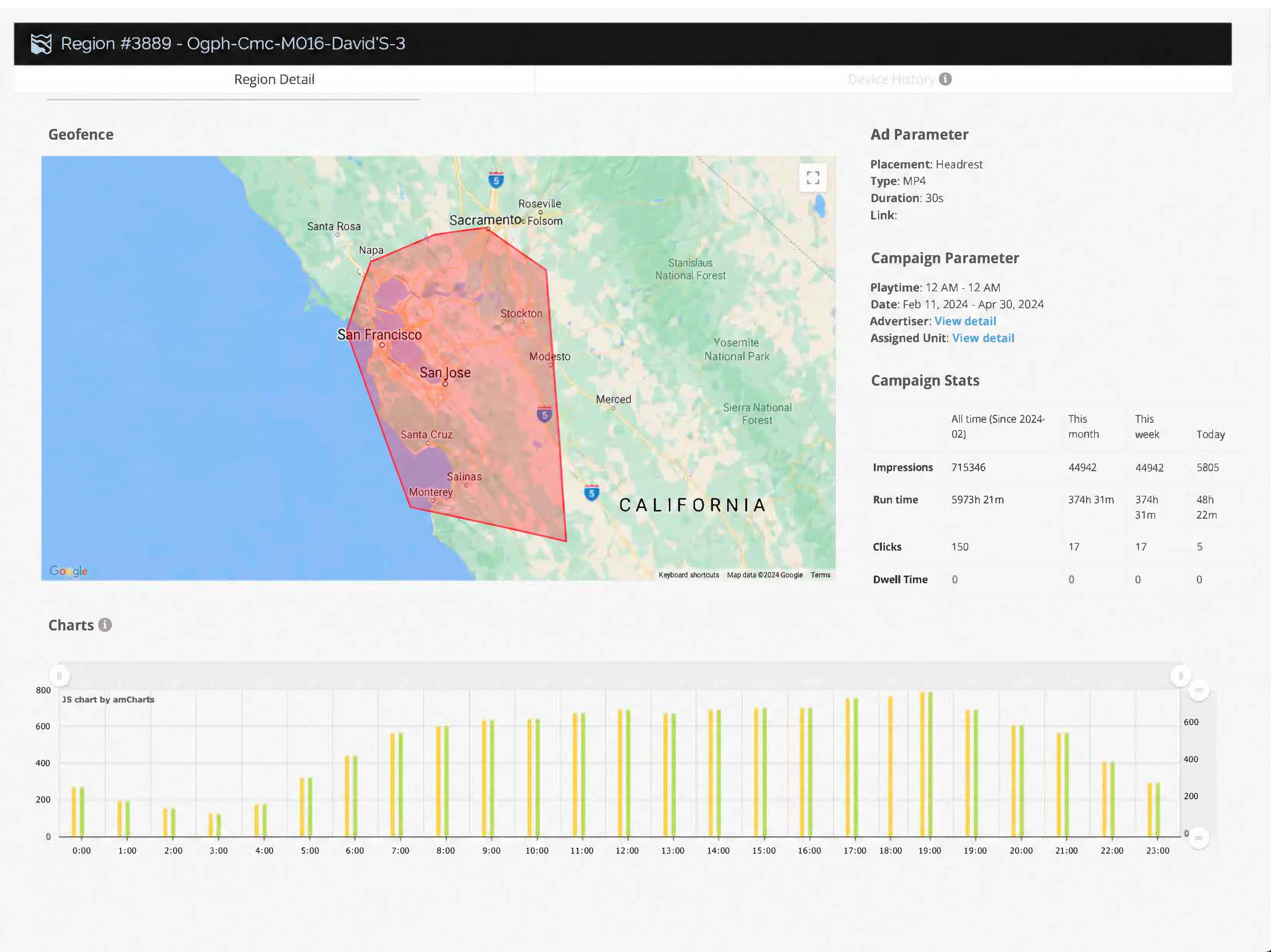This screenshot has height=952, width=1271.
Task: Switch to the Region Detail tab
Action: point(274,79)
